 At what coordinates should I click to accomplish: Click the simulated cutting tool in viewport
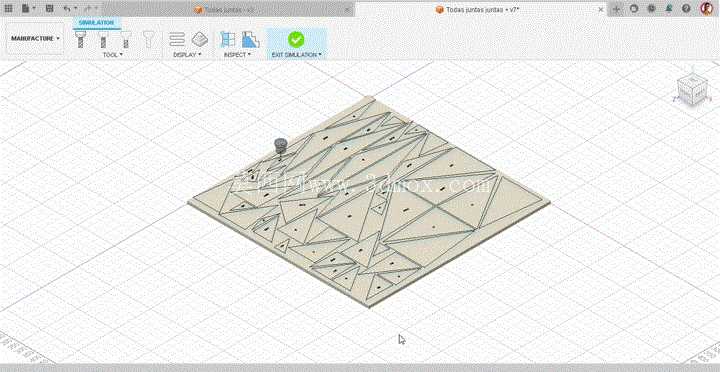click(x=281, y=147)
